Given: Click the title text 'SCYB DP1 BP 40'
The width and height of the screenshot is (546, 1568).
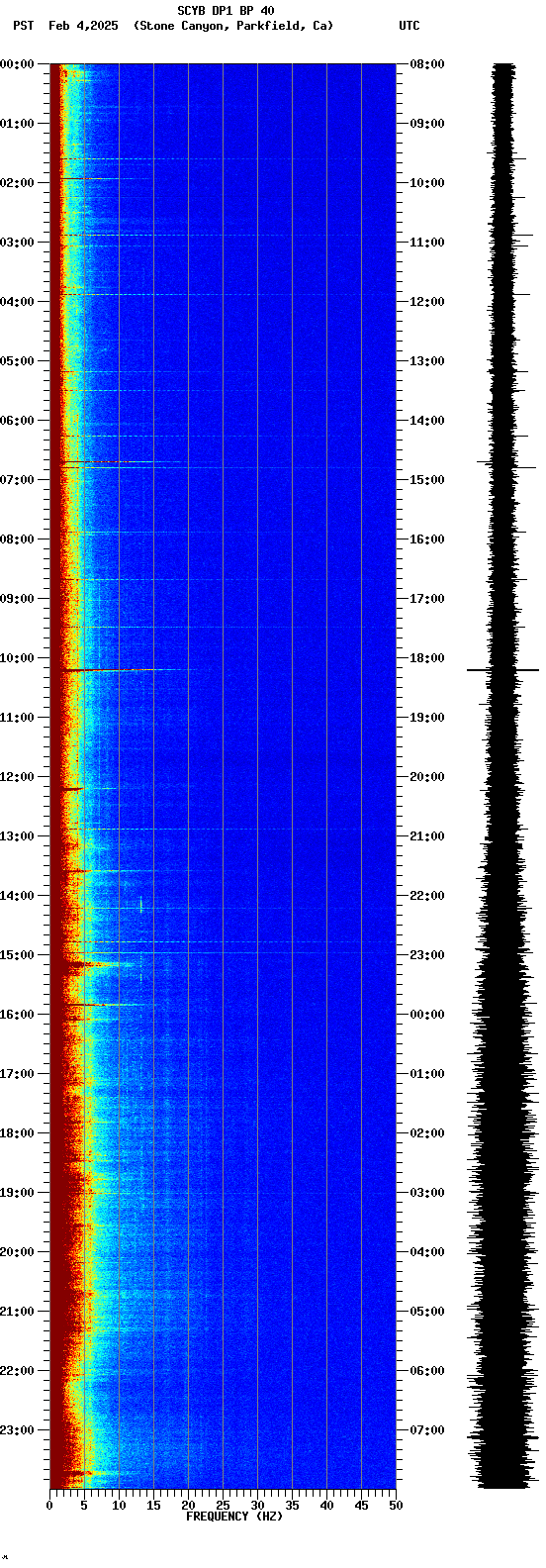Looking at the screenshot, I should [226, 11].
